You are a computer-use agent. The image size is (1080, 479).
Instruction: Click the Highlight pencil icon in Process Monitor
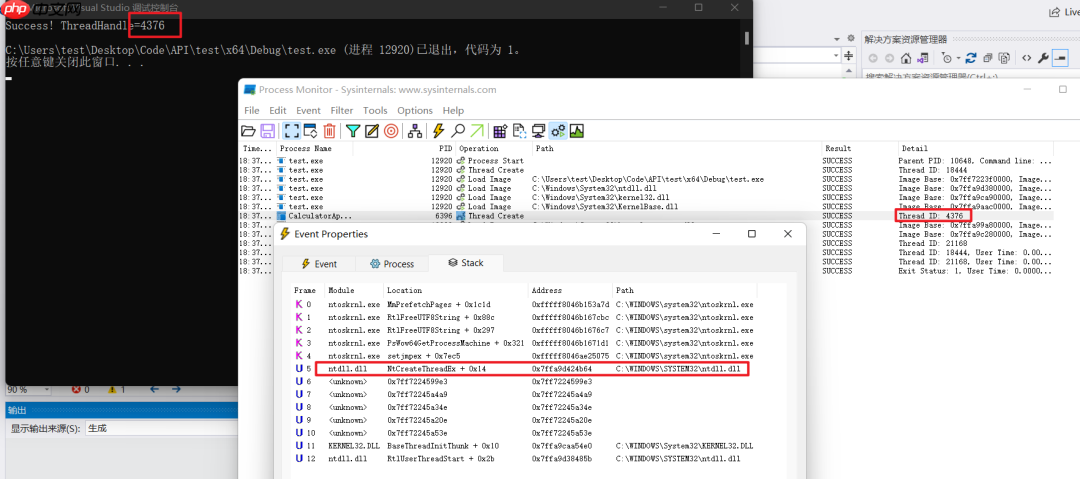pyautogui.click(x=372, y=130)
